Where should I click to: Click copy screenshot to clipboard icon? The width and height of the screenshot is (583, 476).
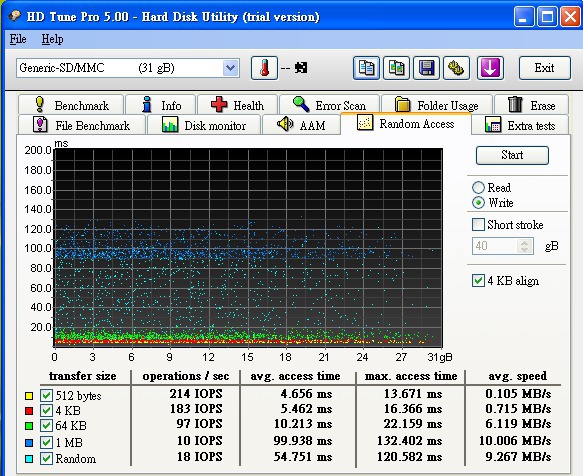[x=396, y=68]
